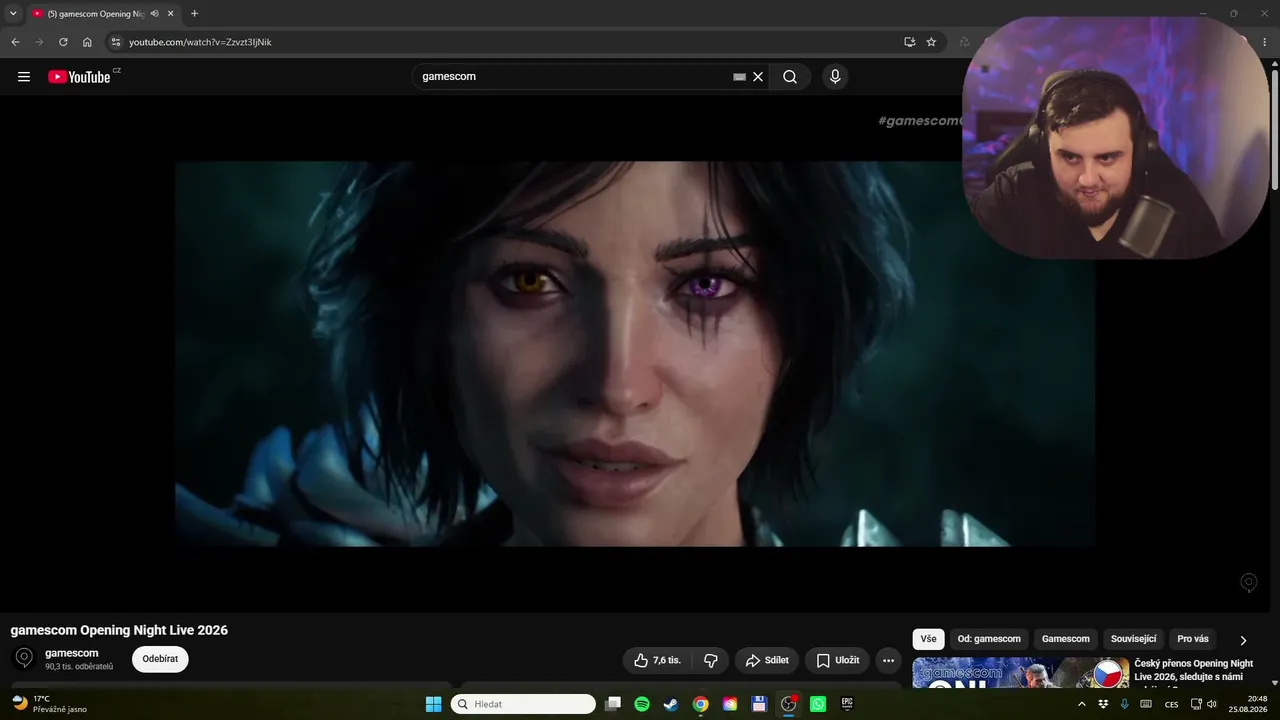Close the gamescom Opening Night tab
1280x720 pixels.
(171, 14)
